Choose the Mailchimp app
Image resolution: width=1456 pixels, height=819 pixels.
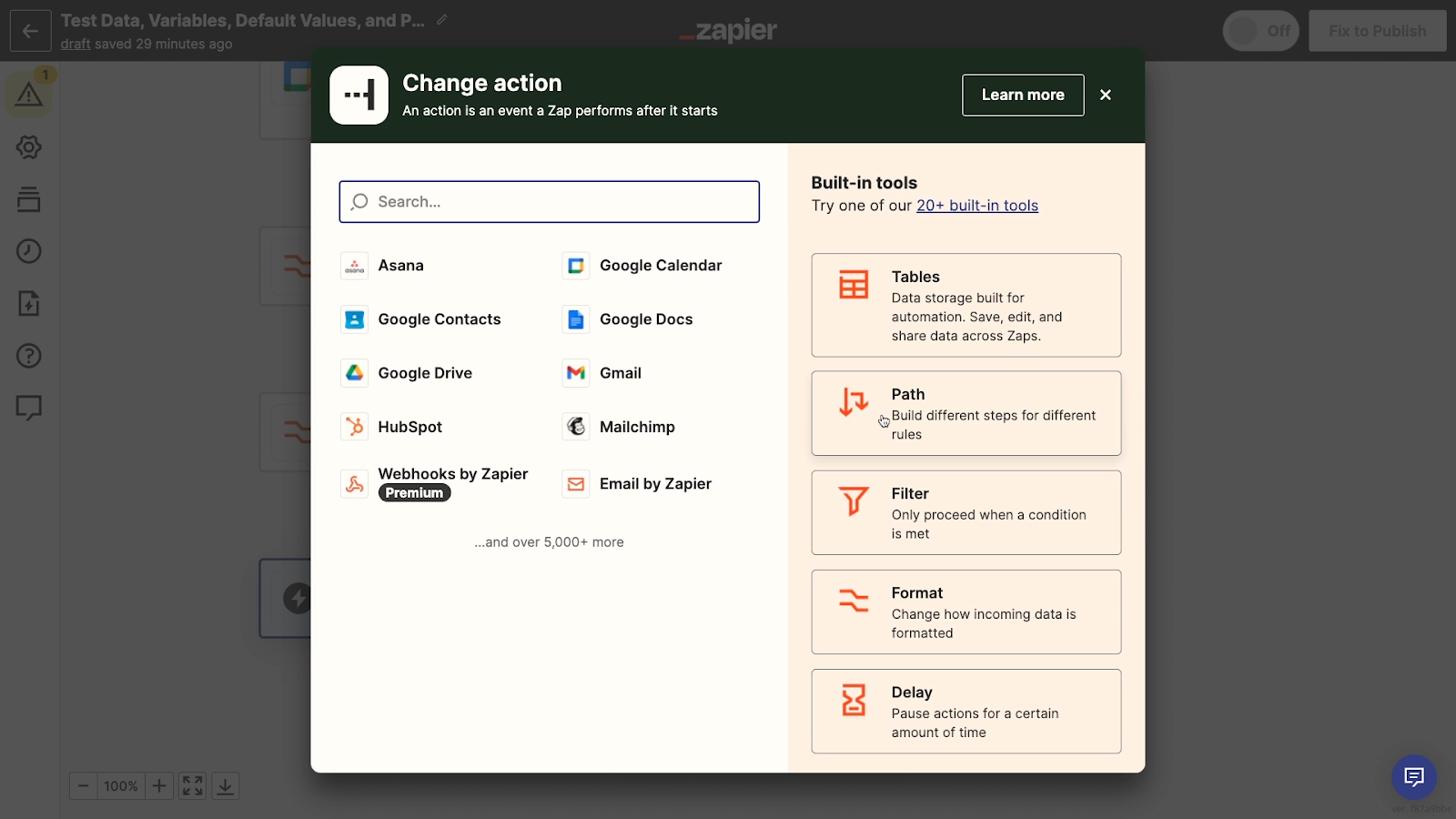click(619, 427)
